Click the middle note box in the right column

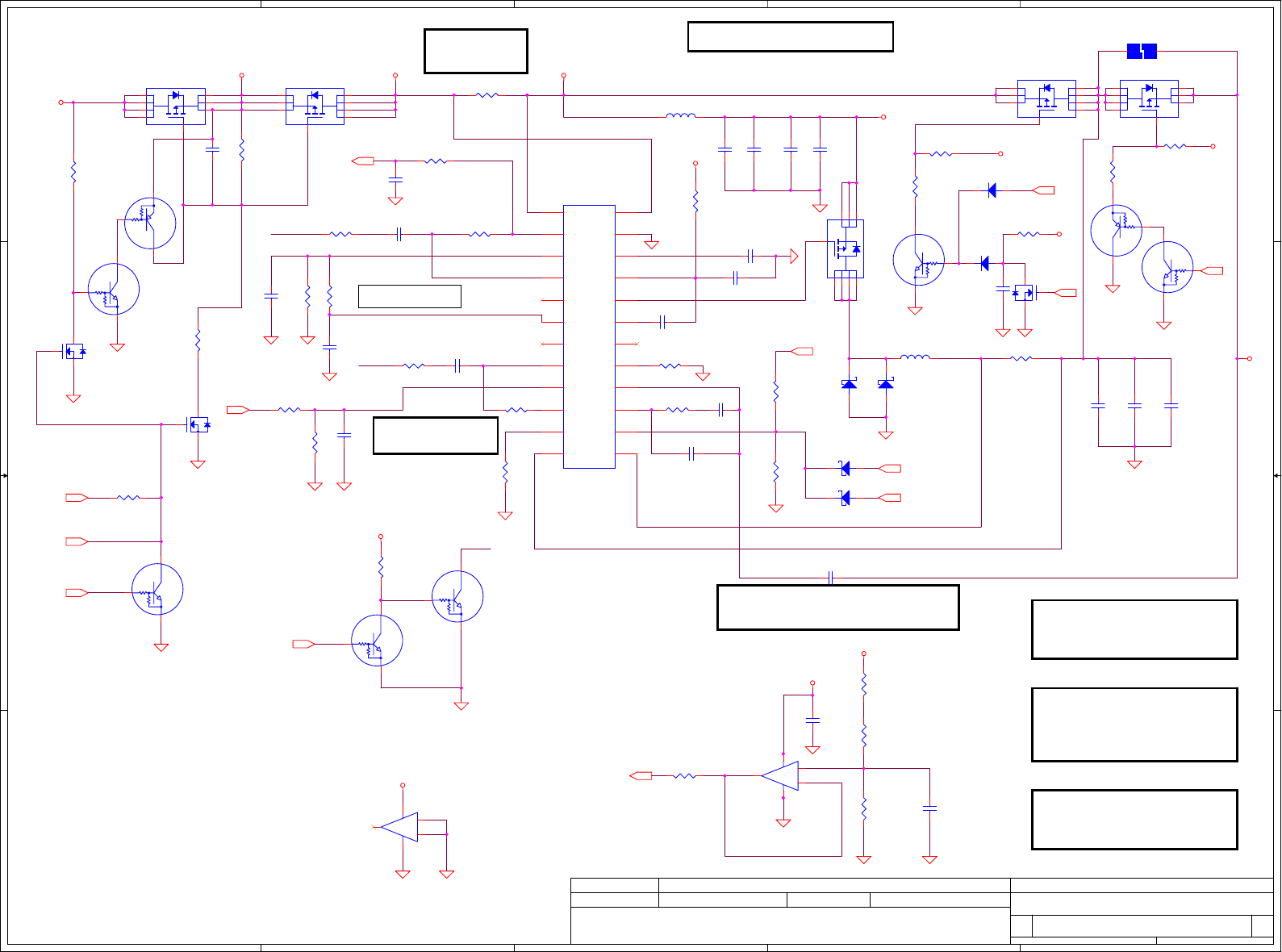(1134, 724)
